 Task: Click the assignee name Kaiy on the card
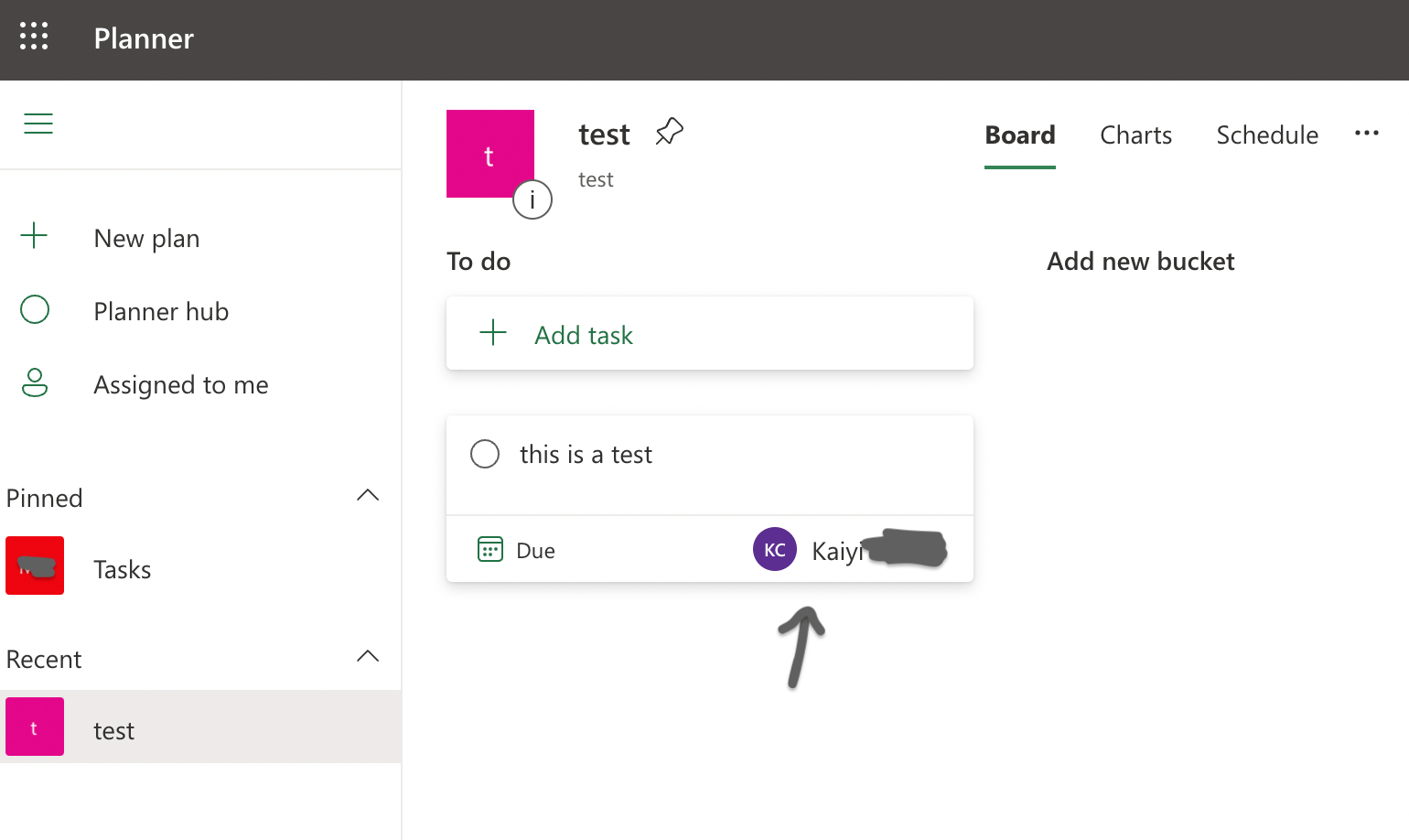(836, 551)
